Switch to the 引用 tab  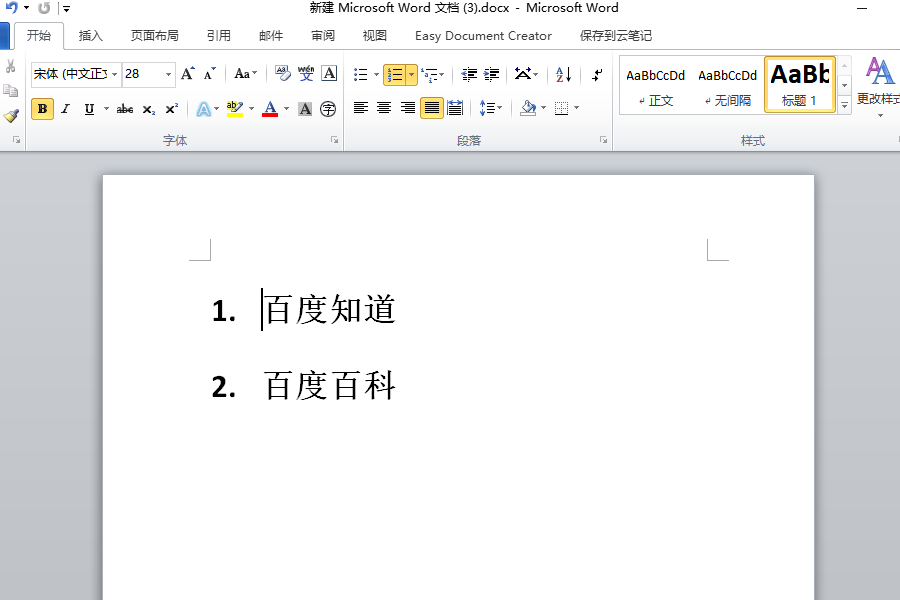[x=219, y=36]
